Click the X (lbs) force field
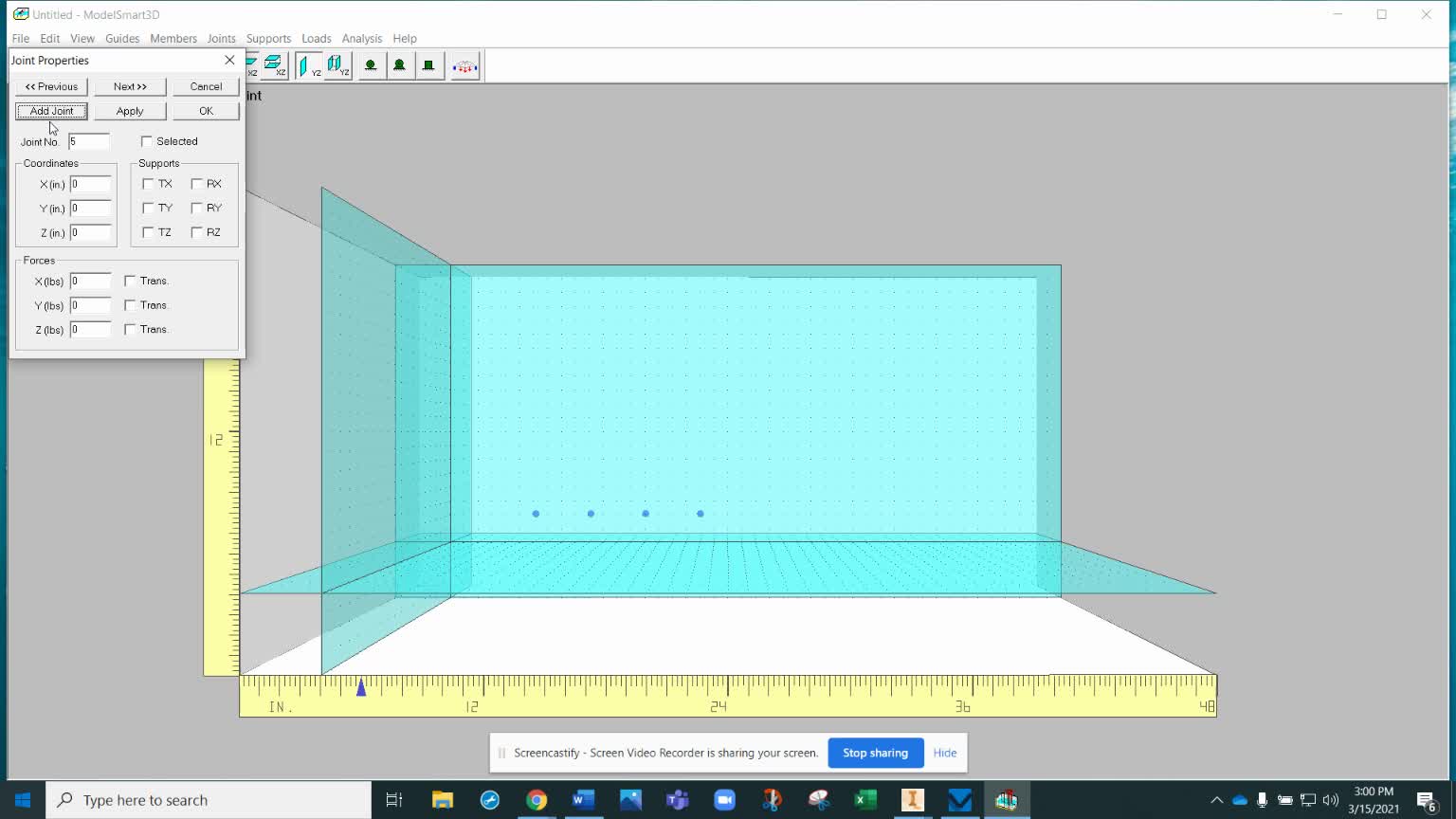Image resolution: width=1456 pixels, height=819 pixels. click(x=90, y=281)
